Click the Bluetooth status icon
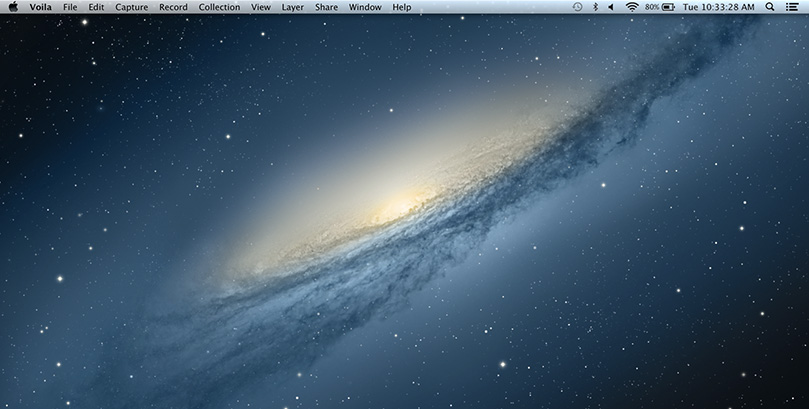This screenshot has height=409, width=809. pos(595,7)
